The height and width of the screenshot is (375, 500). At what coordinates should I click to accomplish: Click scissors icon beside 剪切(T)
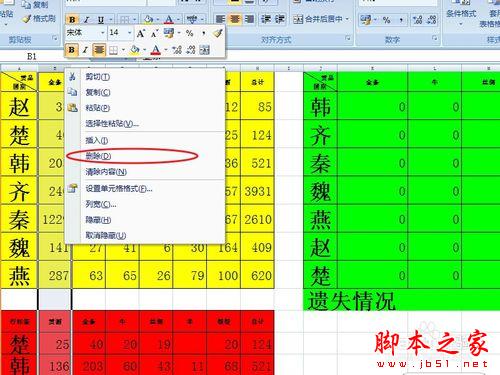72,77
